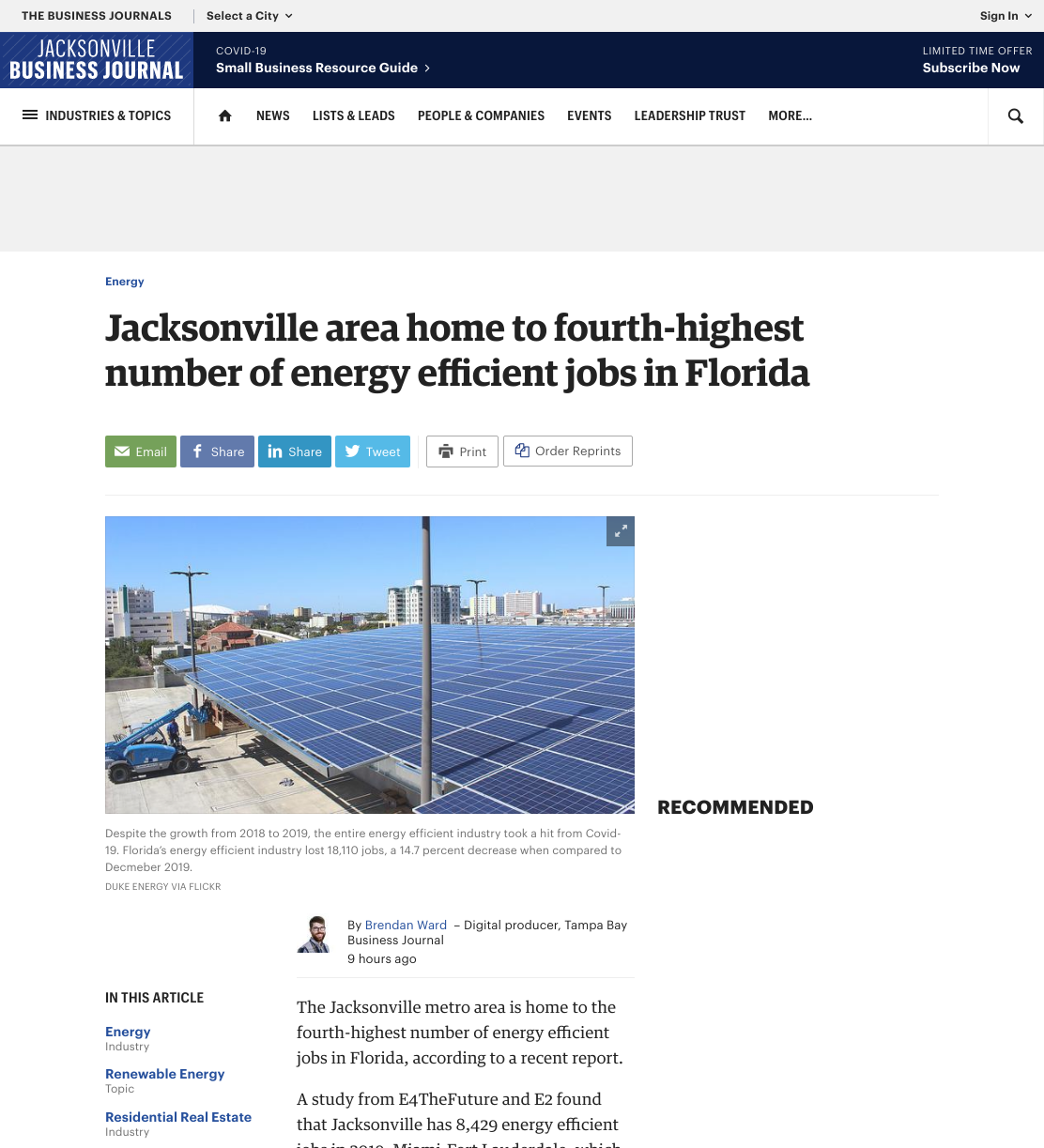Print the article
The image size is (1044, 1148).
(462, 452)
